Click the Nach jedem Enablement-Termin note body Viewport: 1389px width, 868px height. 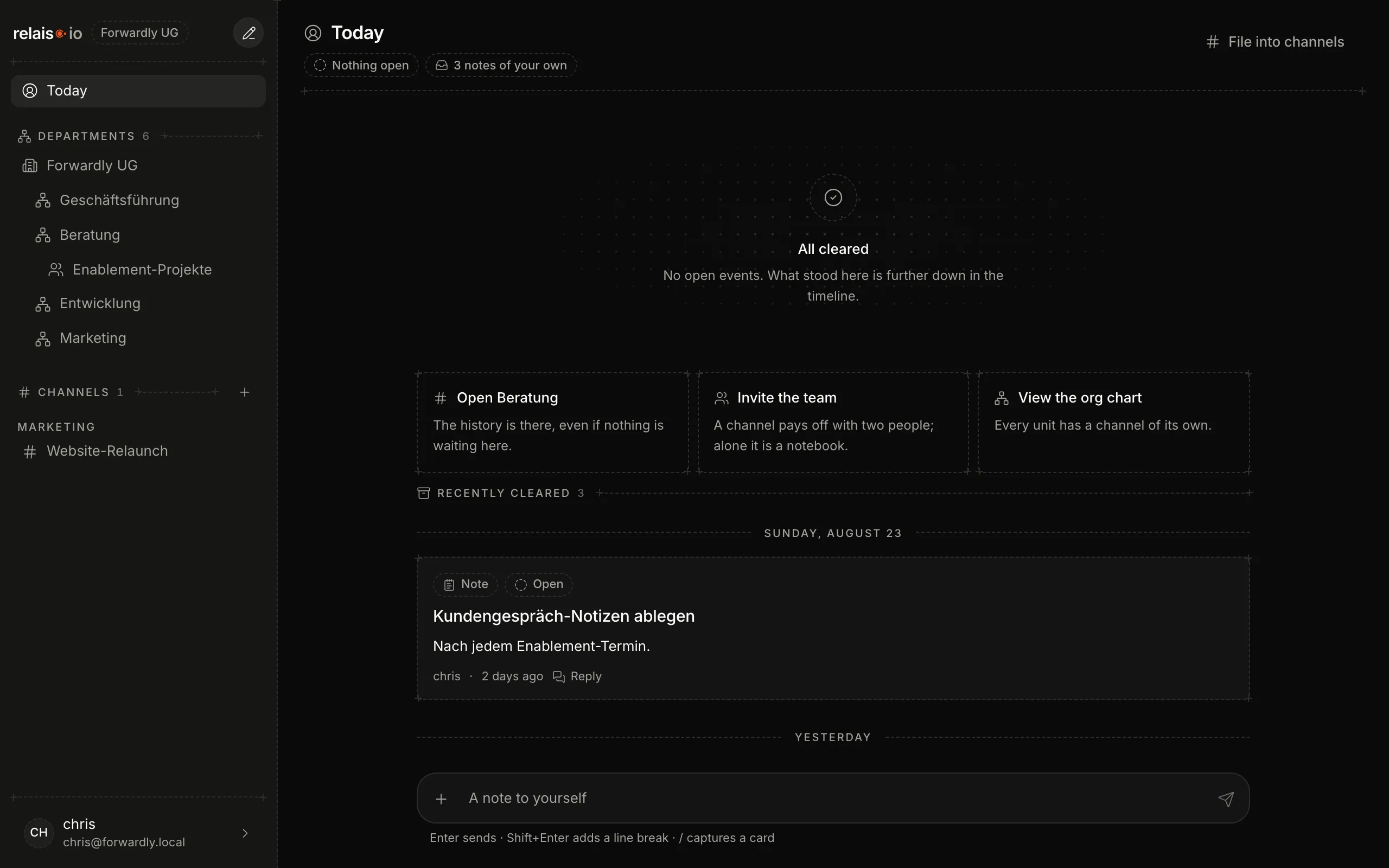(541, 646)
